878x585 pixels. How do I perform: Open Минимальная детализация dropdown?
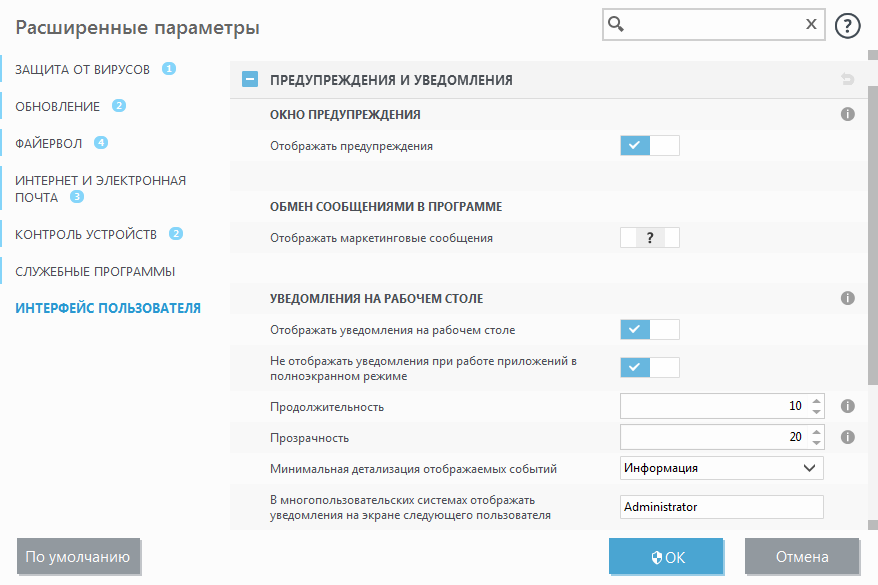[721, 468]
